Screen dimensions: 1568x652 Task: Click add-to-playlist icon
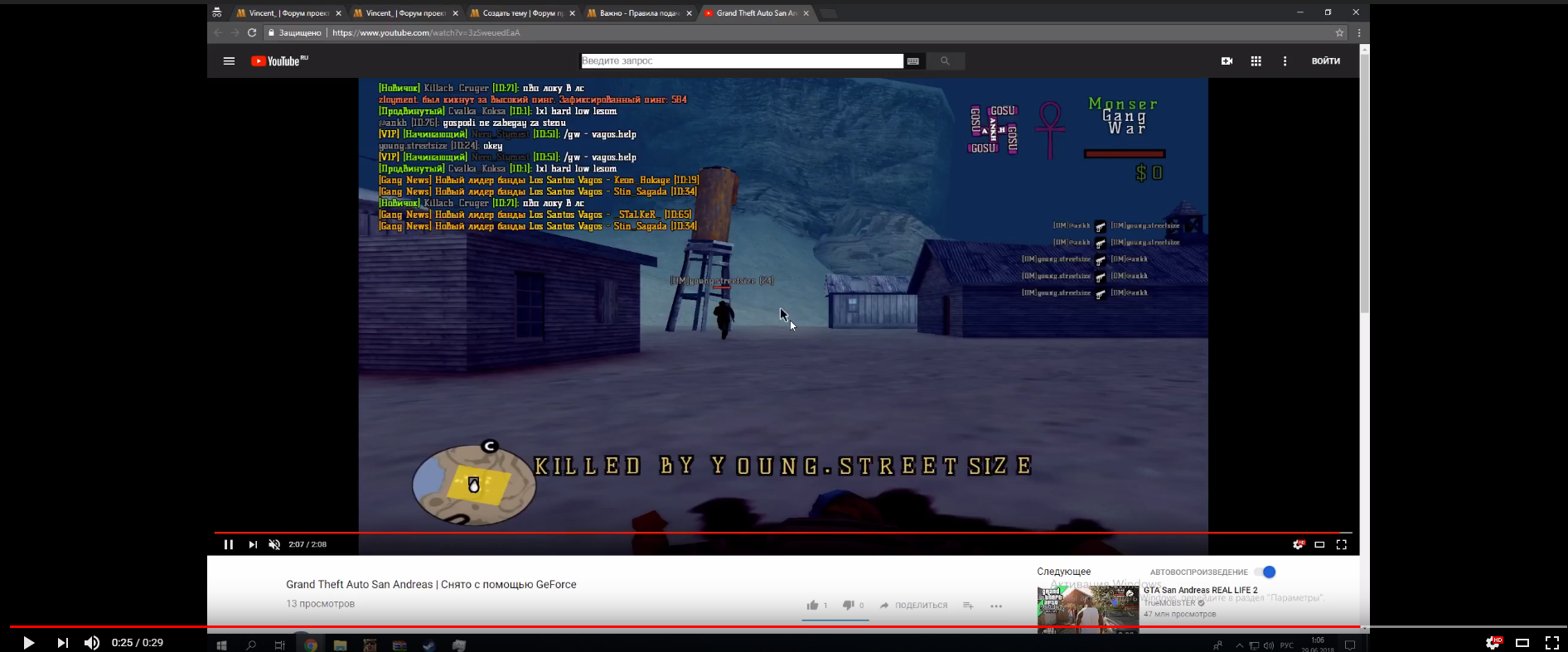point(968,606)
